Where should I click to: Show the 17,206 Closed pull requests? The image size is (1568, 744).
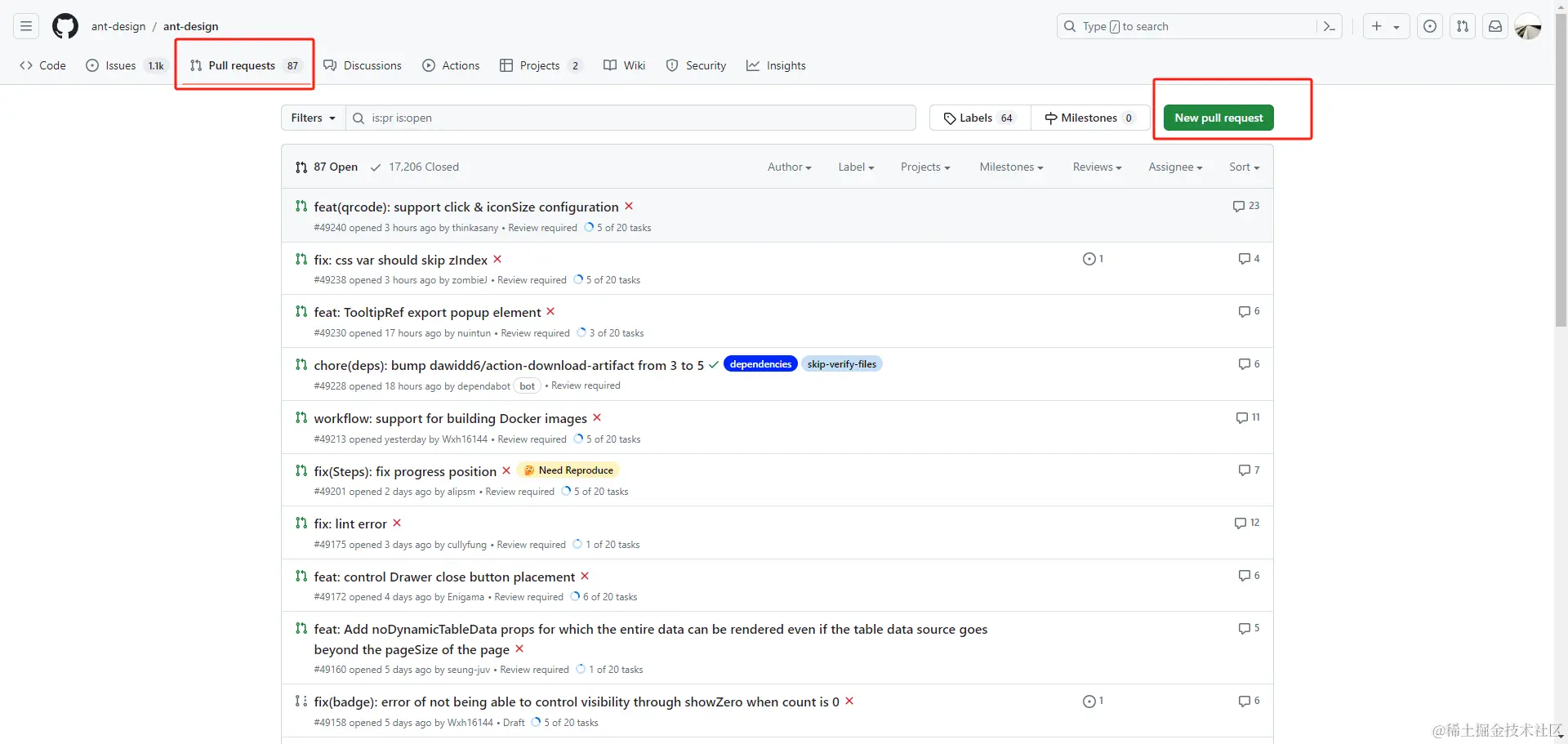(x=415, y=167)
